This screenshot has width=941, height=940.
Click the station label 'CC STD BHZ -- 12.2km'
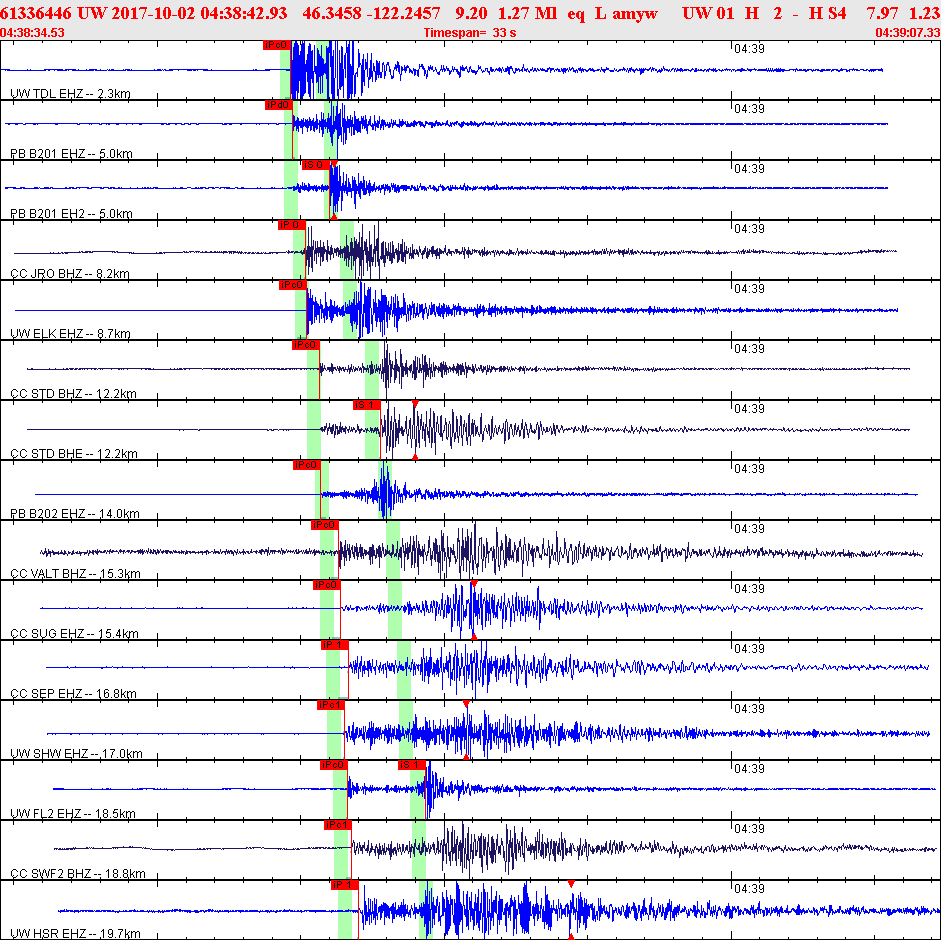click(73, 394)
